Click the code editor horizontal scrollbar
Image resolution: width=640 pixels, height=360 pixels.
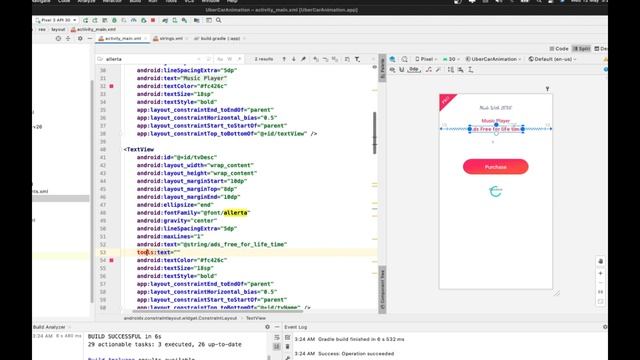218,311
